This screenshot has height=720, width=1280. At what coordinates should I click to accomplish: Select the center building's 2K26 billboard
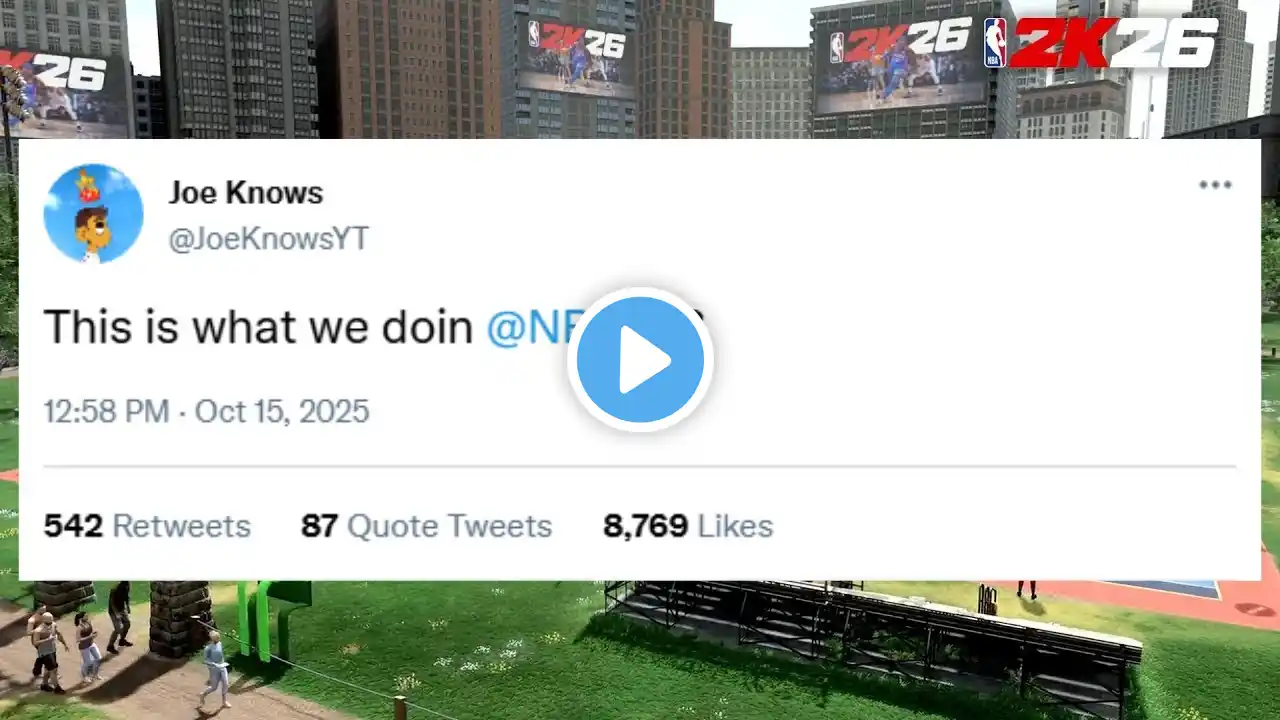pyautogui.click(x=576, y=56)
